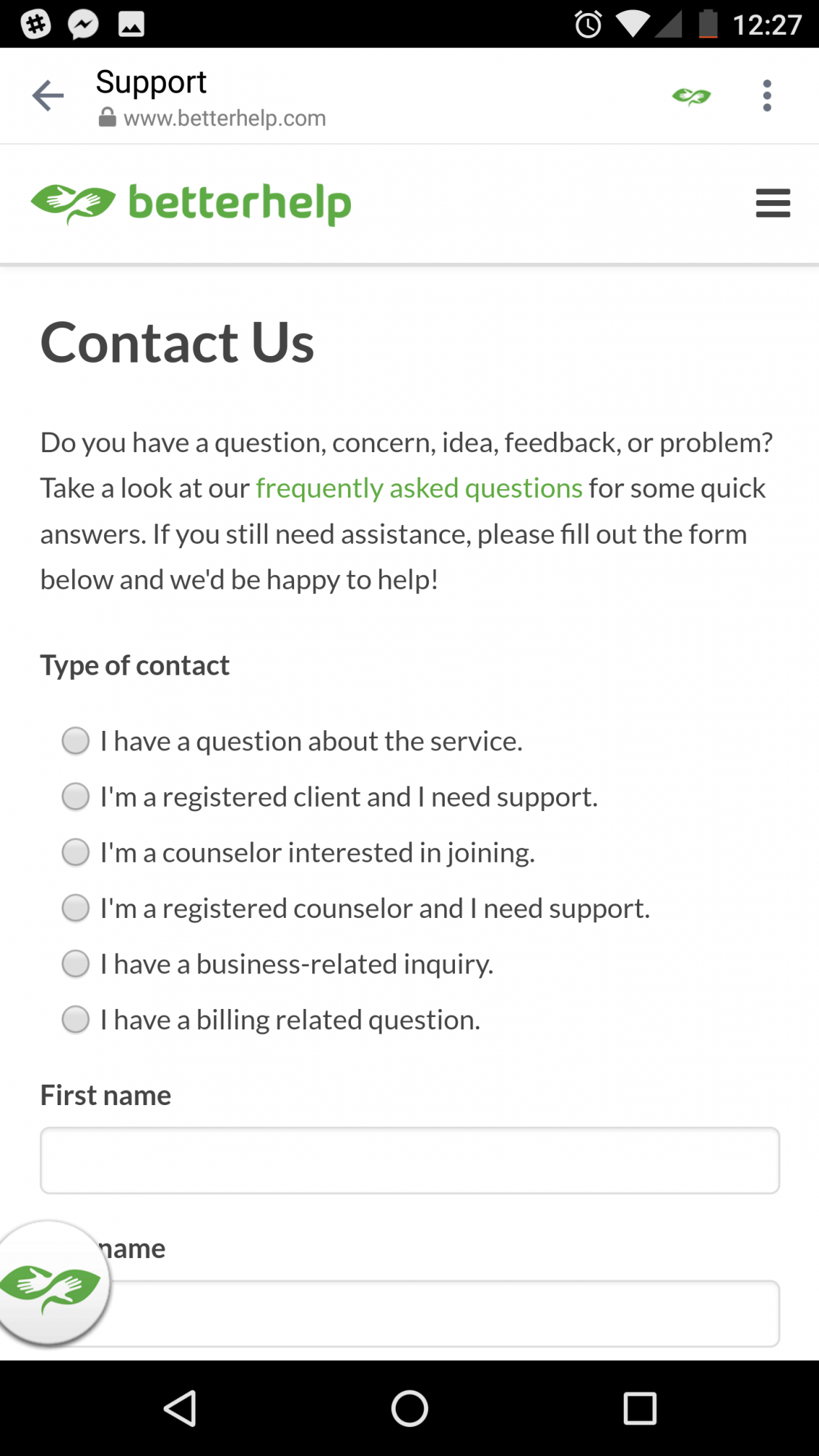Tap the Android recent apps button

[x=640, y=1408]
